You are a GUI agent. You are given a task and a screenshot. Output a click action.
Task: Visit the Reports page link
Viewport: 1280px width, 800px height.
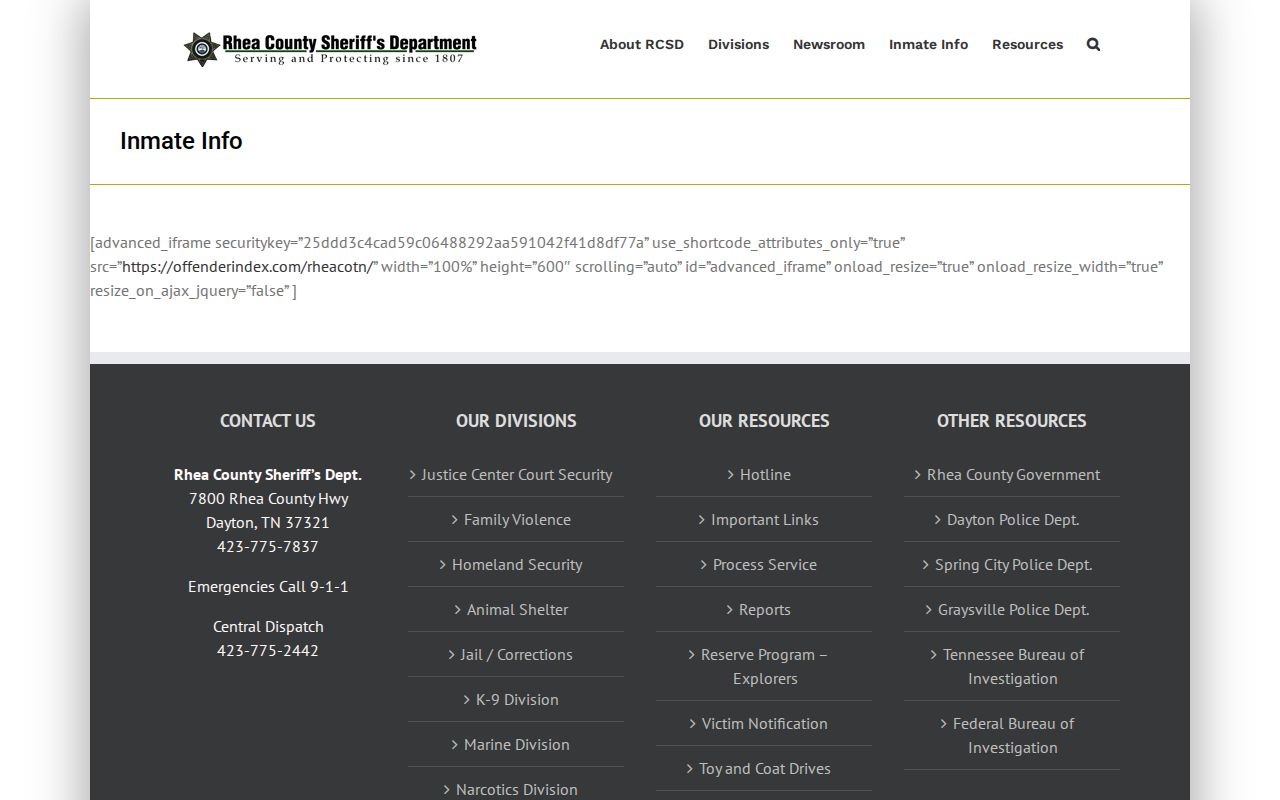coord(765,610)
